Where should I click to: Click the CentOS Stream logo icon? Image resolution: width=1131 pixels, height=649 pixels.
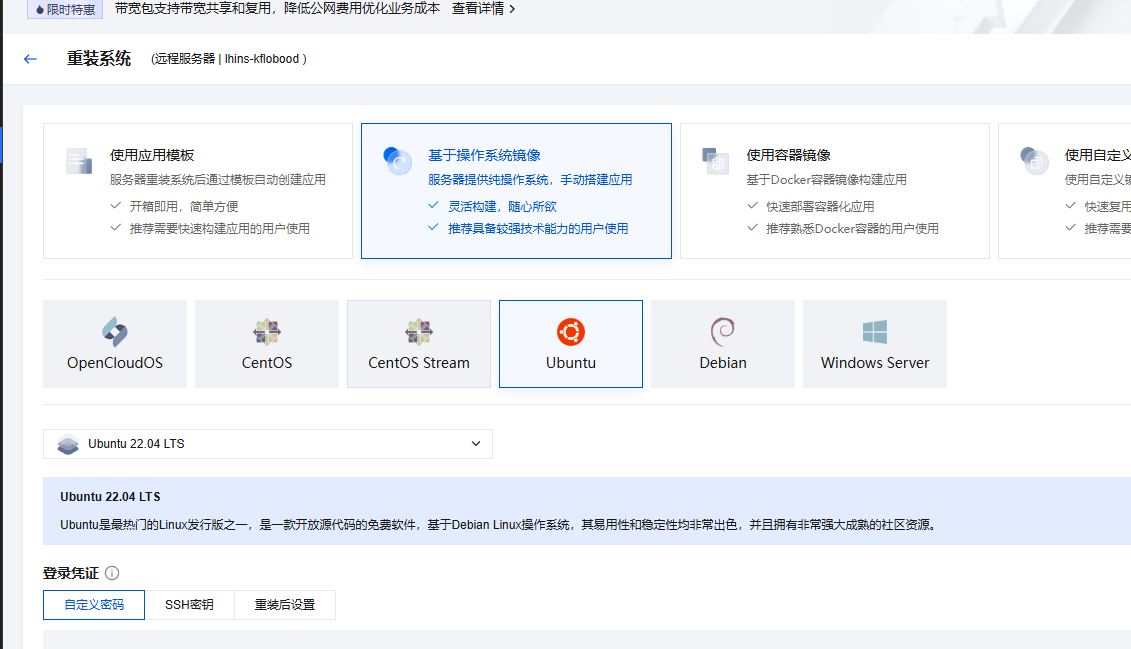[419, 332]
